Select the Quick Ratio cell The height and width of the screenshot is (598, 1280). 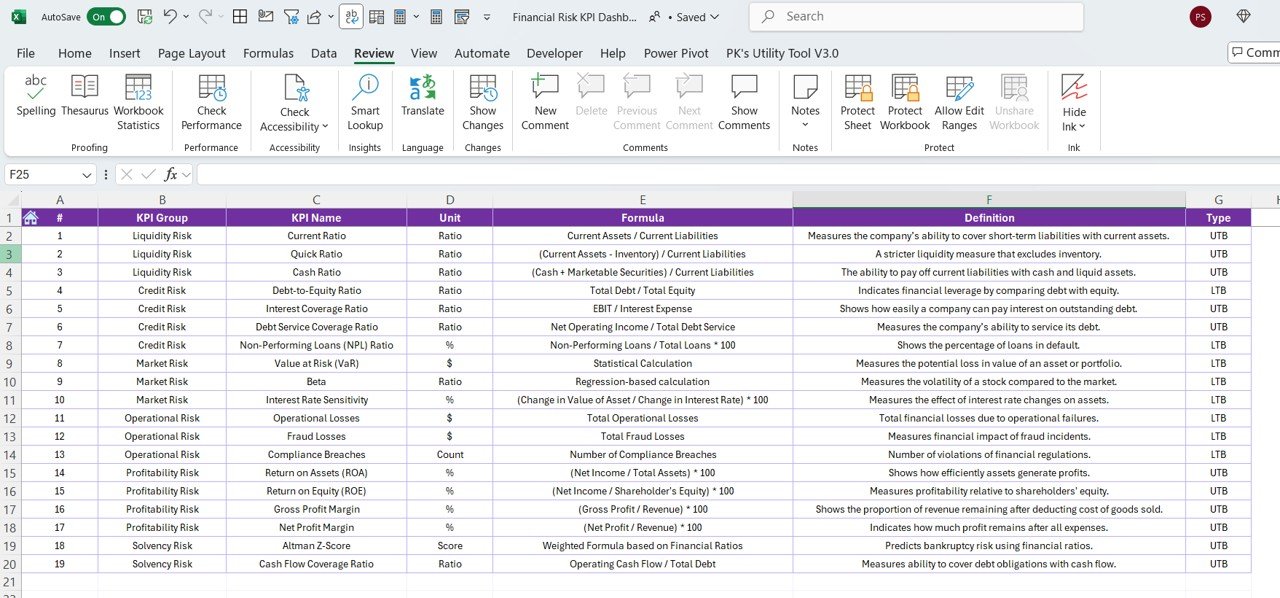(x=316, y=254)
